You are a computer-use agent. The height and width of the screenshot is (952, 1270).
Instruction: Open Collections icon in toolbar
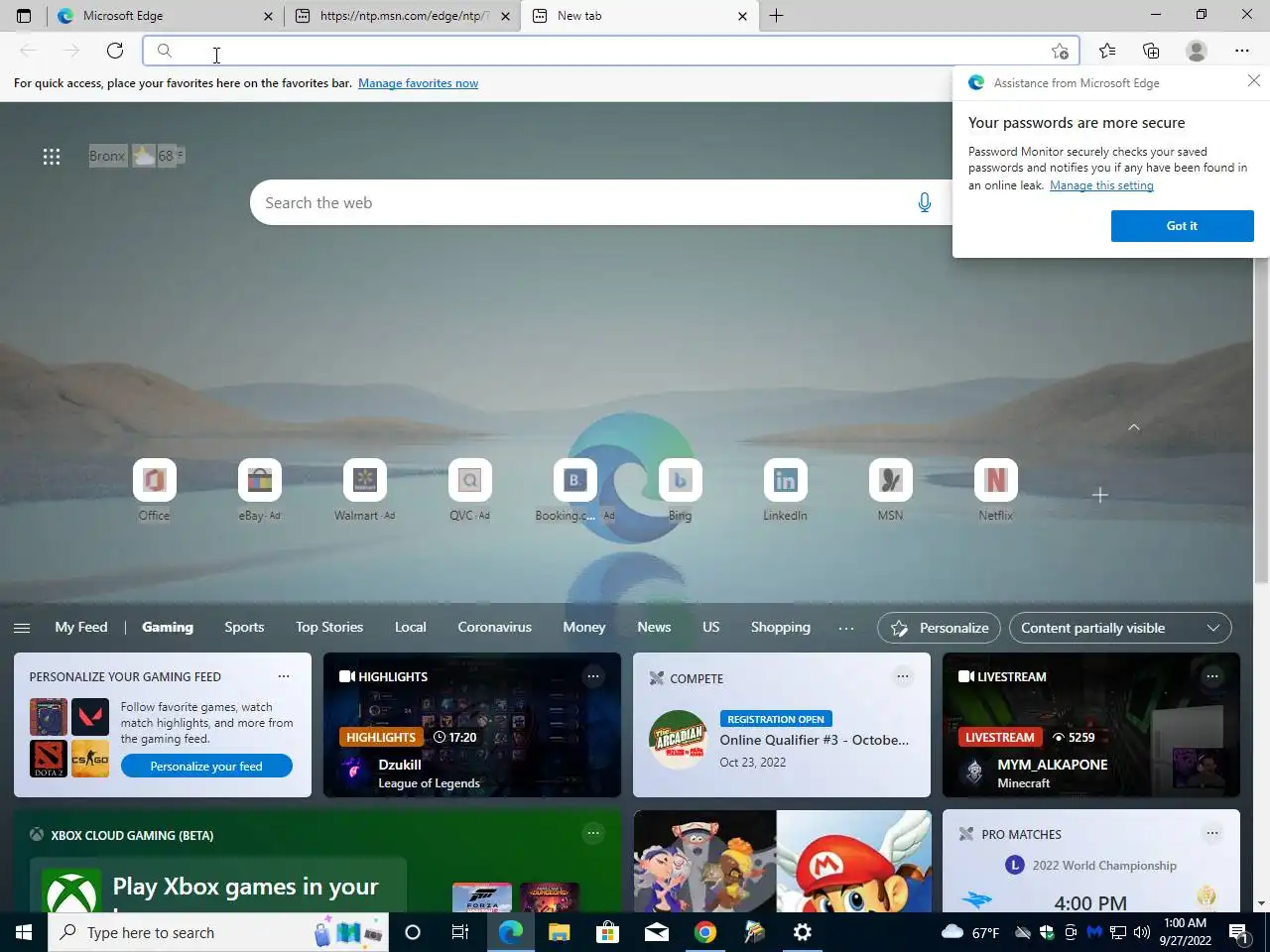pos(1151,51)
